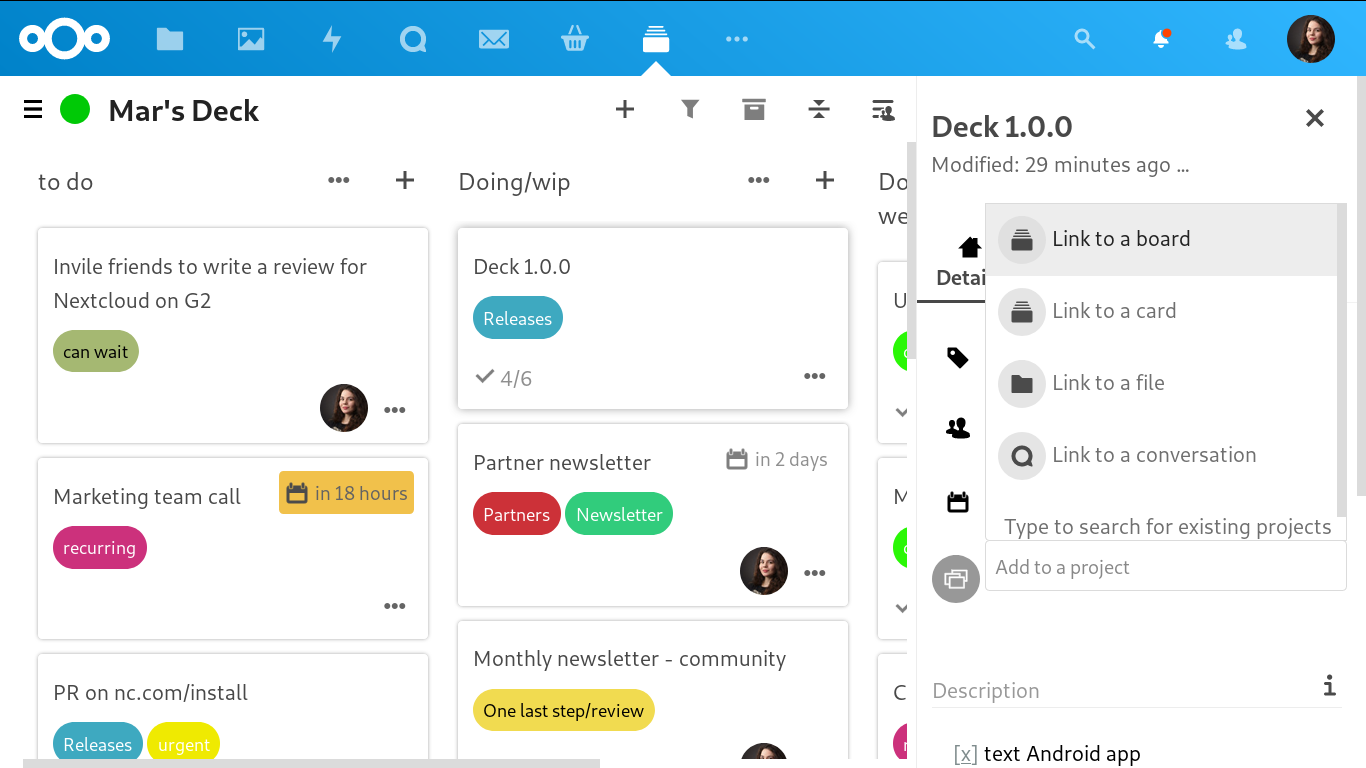Click avatar on Invile friends card

[344, 408]
